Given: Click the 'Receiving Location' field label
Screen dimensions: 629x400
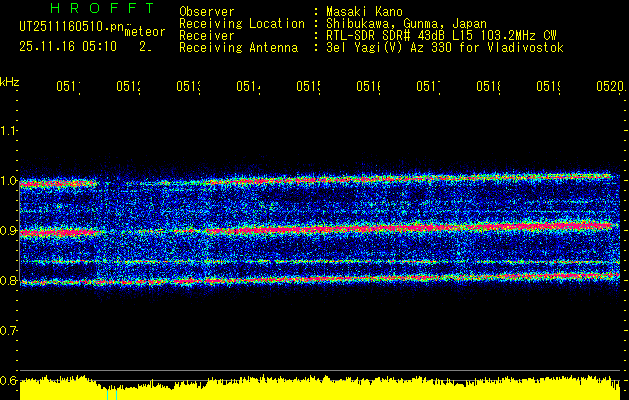Looking at the screenshot, I should click(x=242, y=24).
